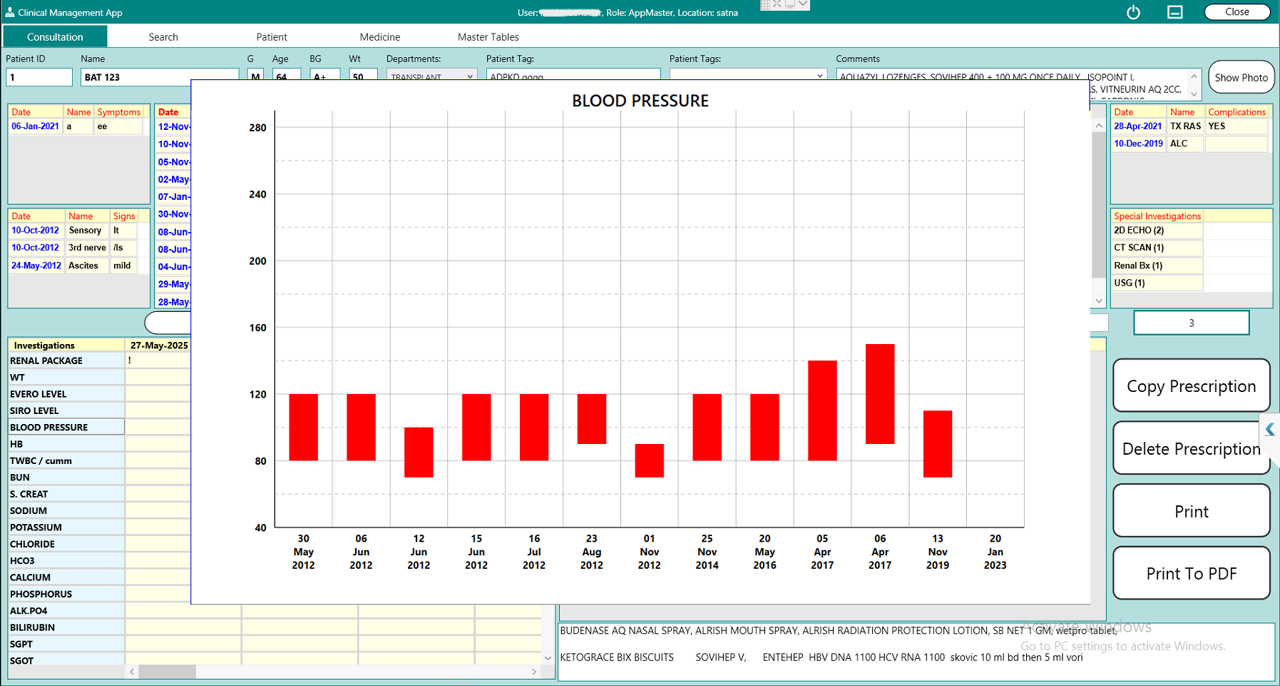The height and width of the screenshot is (686, 1280).
Task: Click the 27-May-2025 column header
Action: (x=158, y=345)
